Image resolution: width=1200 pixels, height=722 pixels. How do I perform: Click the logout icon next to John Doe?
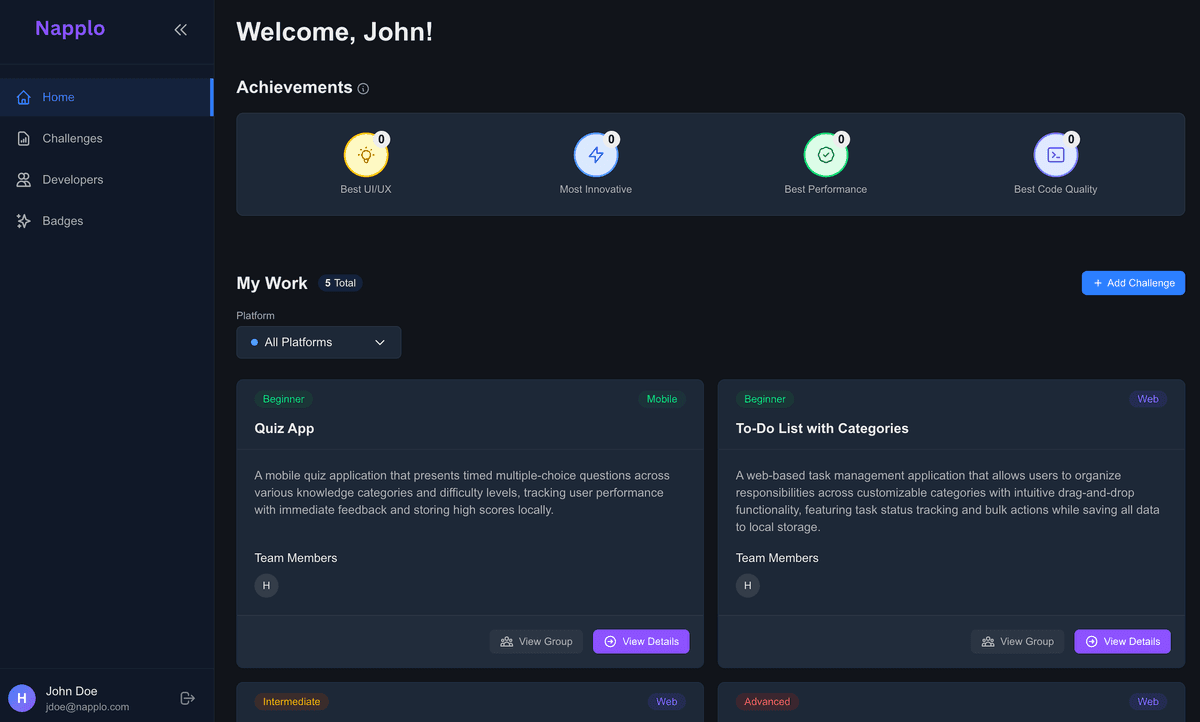[187, 698]
